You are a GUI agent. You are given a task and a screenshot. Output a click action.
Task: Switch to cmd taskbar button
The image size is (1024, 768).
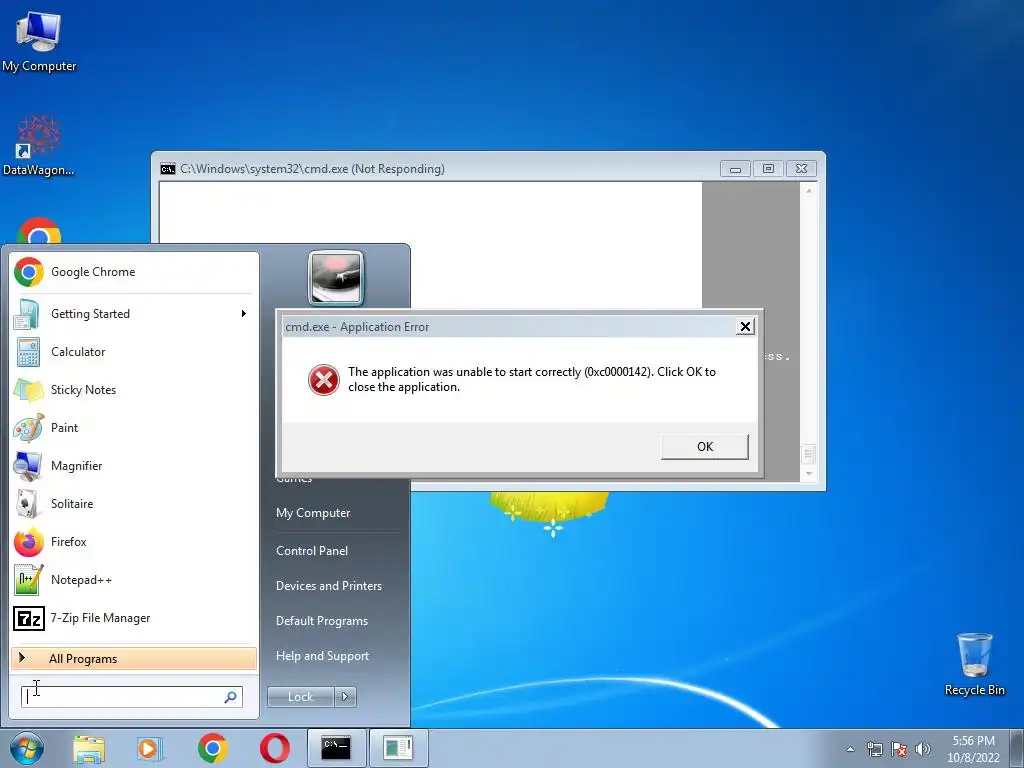point(336,748)
